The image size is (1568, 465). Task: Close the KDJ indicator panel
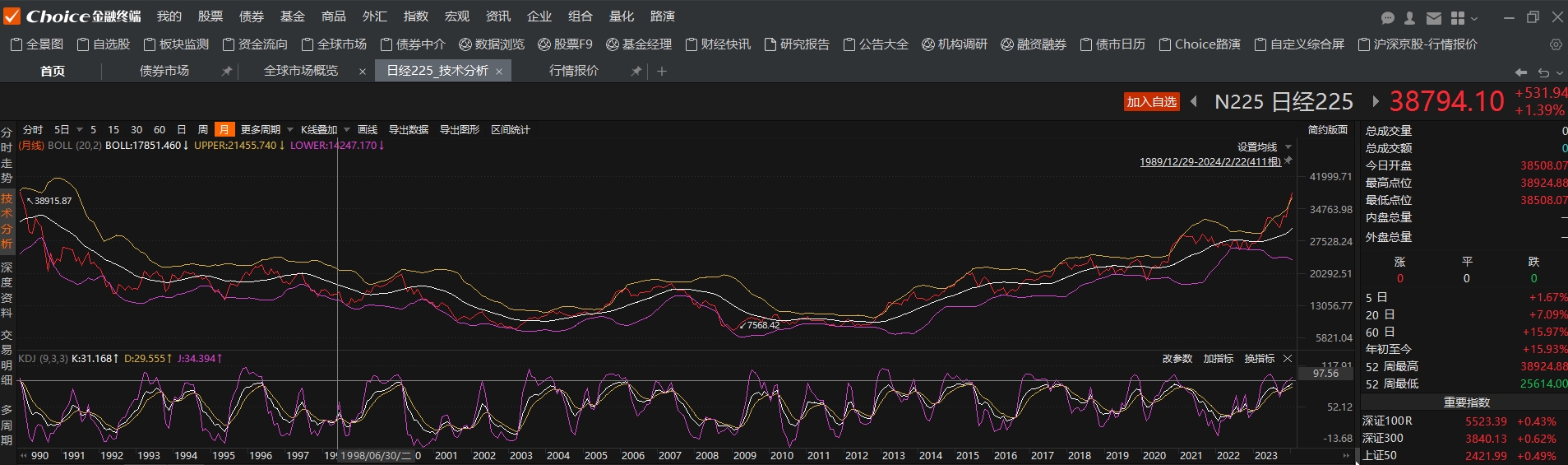[x=1288, y=359]
